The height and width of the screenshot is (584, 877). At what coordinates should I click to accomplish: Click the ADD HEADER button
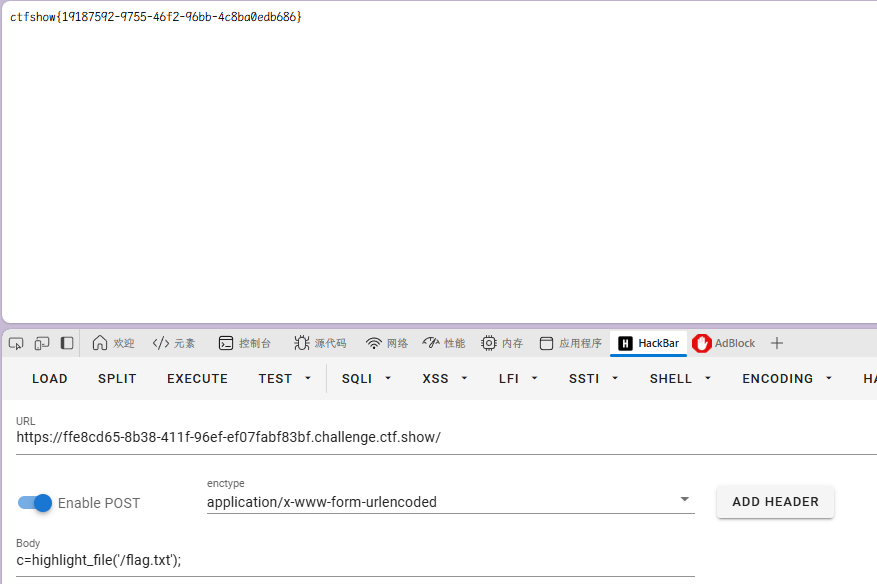[x=775, y=502]
